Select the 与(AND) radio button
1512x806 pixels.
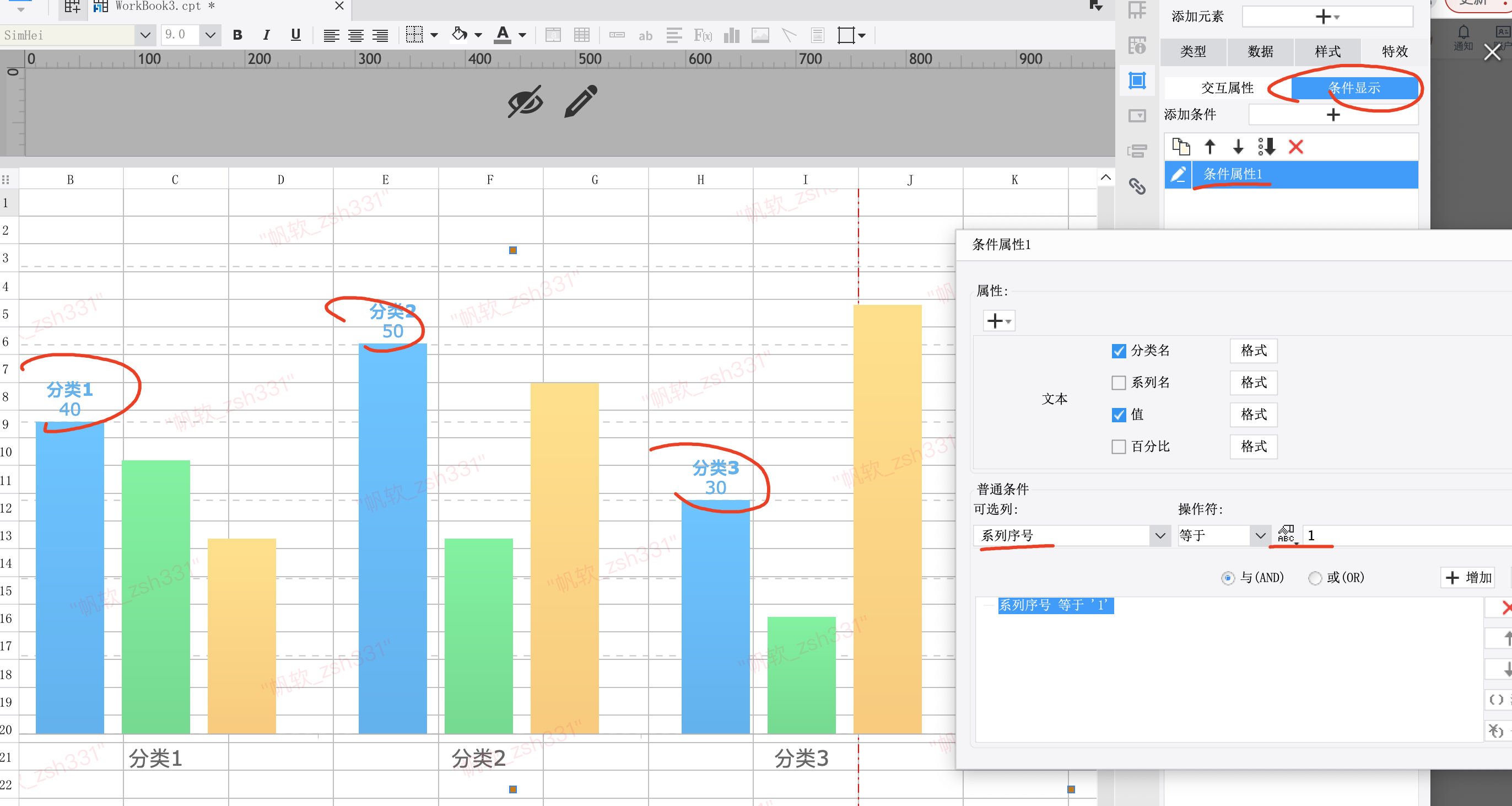coord(1227,578)
